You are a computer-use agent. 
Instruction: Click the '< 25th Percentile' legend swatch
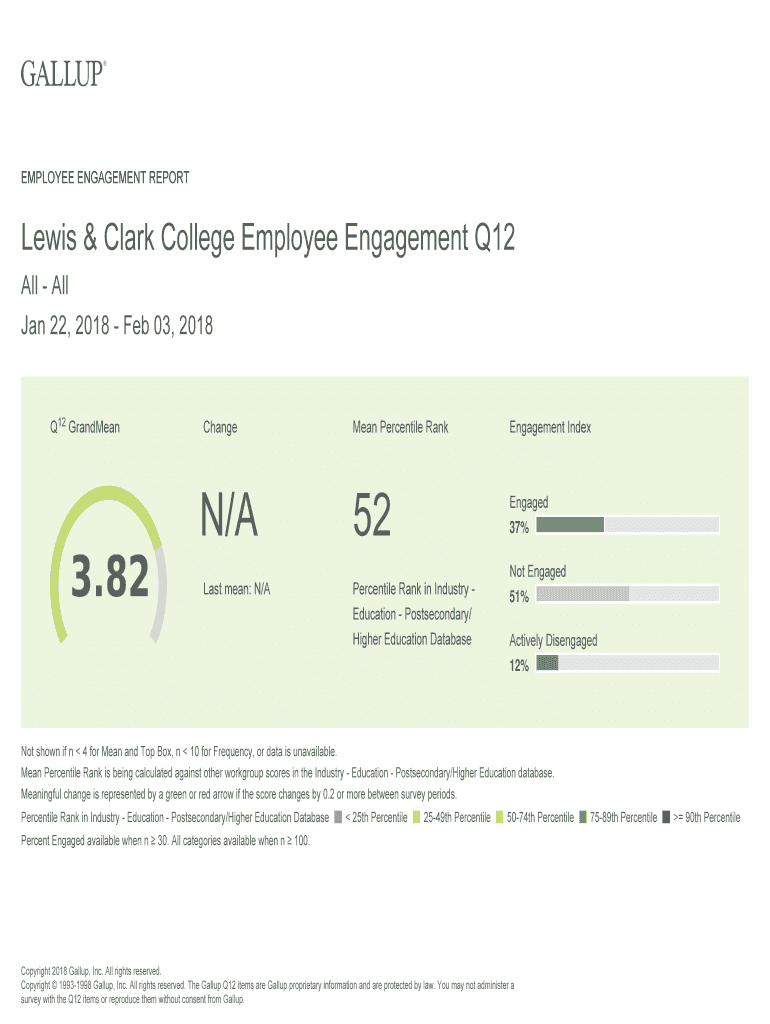[339, 818]
